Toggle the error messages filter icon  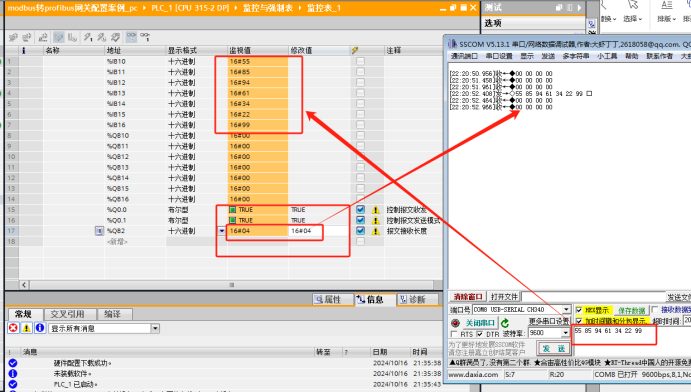[x=13, y=328]
